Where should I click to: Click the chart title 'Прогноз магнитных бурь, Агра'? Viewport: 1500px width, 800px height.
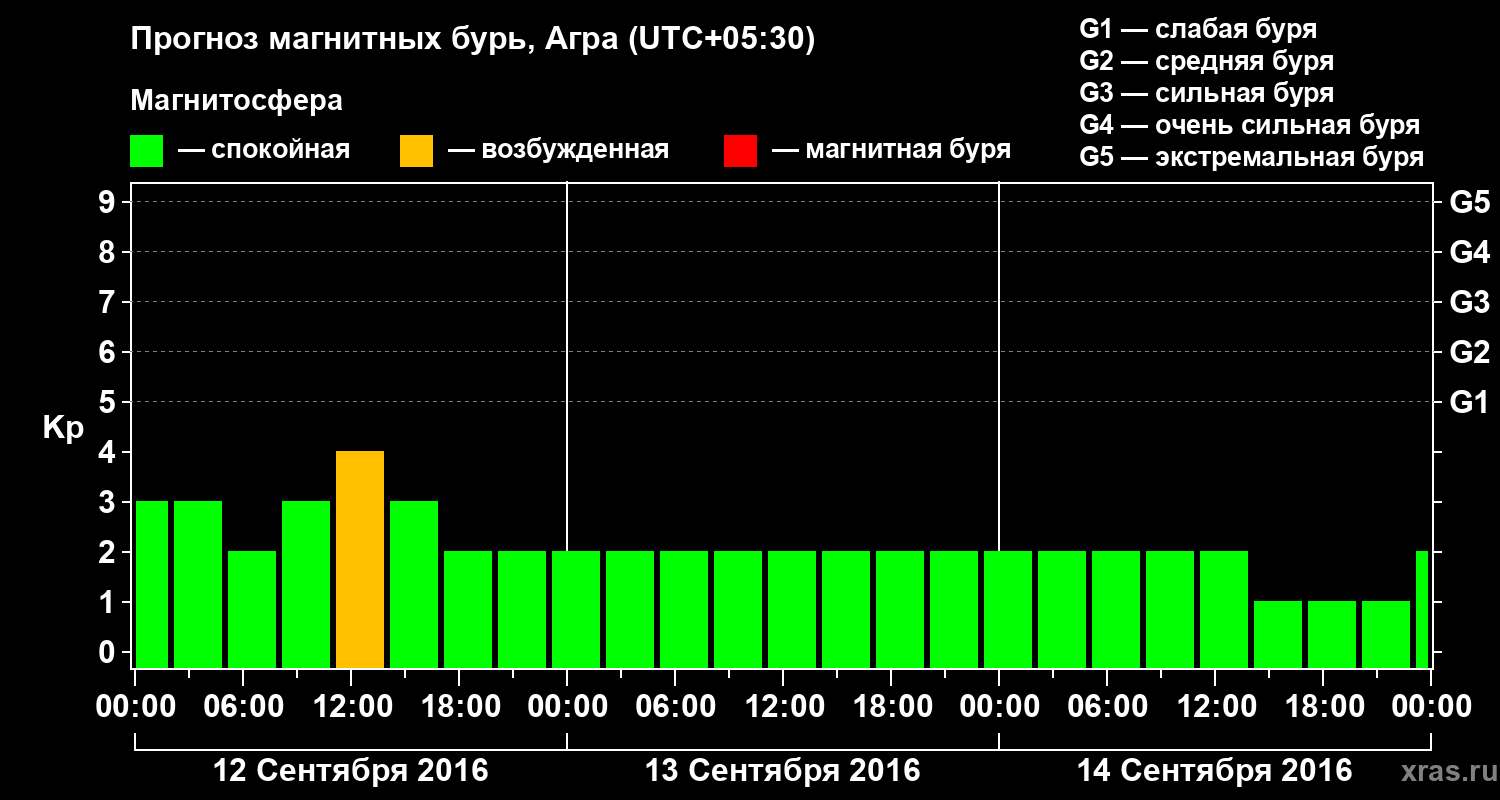[x=473, y=40]
